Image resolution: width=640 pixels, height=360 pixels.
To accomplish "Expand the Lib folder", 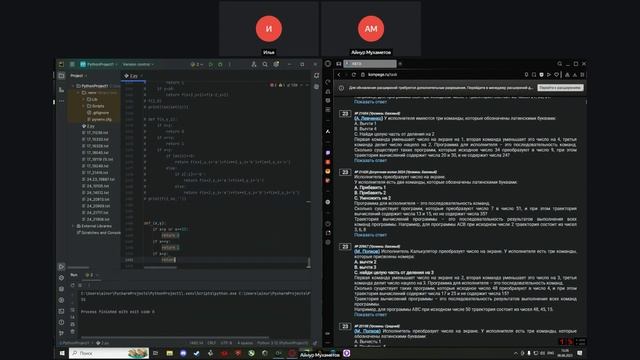I will 84,99.
